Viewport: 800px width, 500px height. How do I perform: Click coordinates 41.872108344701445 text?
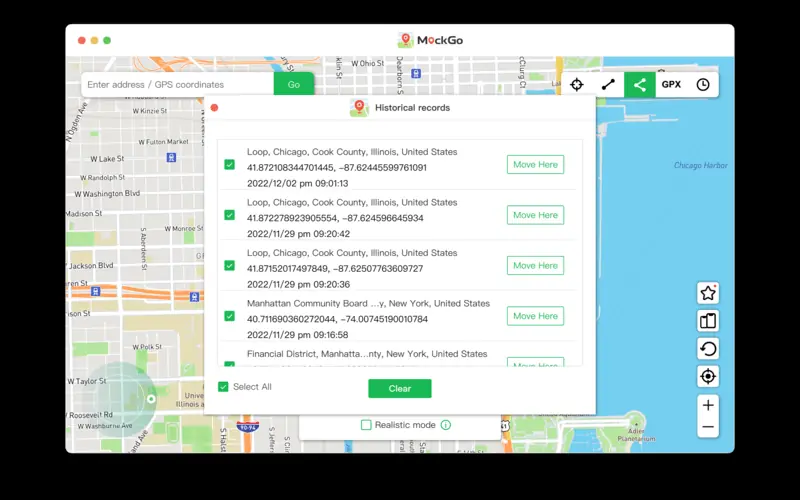coord(337,168)
